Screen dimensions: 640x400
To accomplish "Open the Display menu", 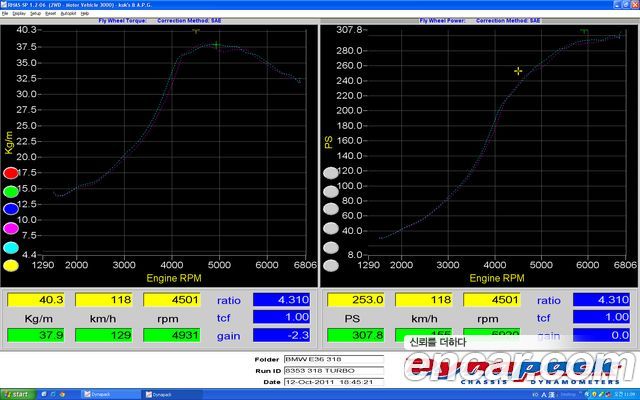I will pyautogui.click(x=17, y=14).
